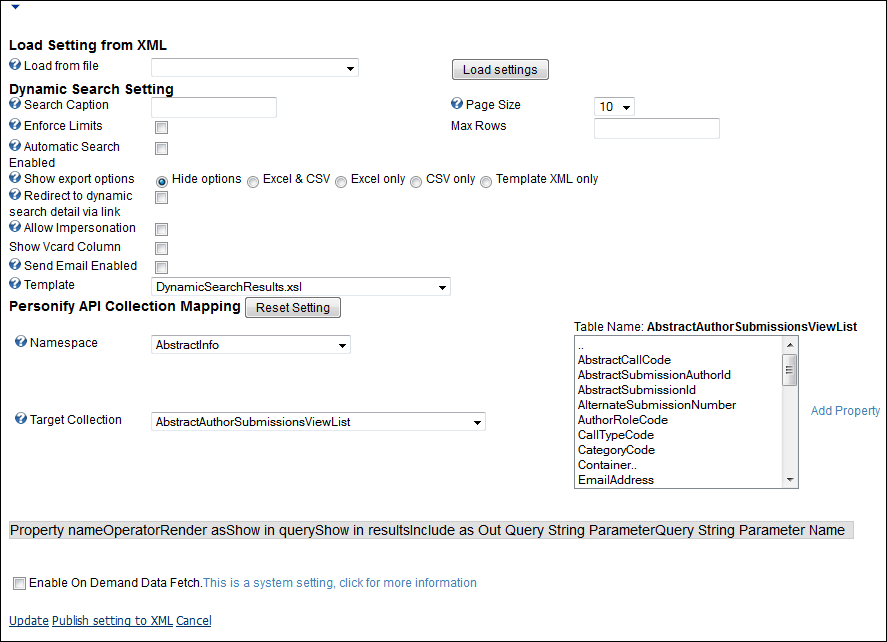887x642 pixels.
Task: Enable On Demand Data Fetch checkbox
Action: tap(20, 583)
